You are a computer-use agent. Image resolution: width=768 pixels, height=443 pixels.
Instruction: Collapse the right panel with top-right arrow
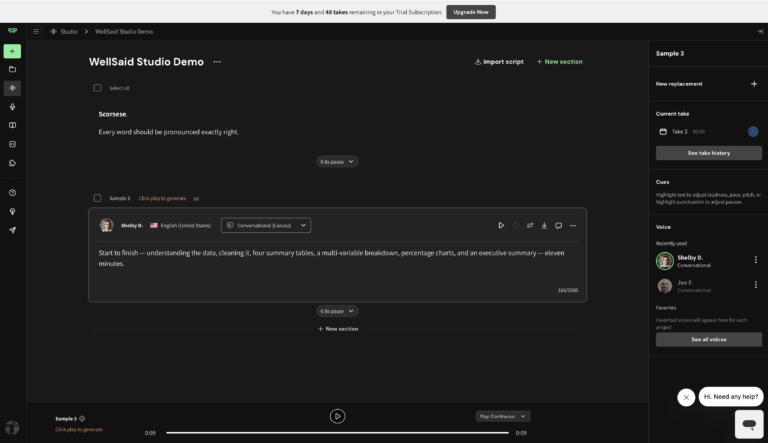pyautogui.click(x=760, y=31)
